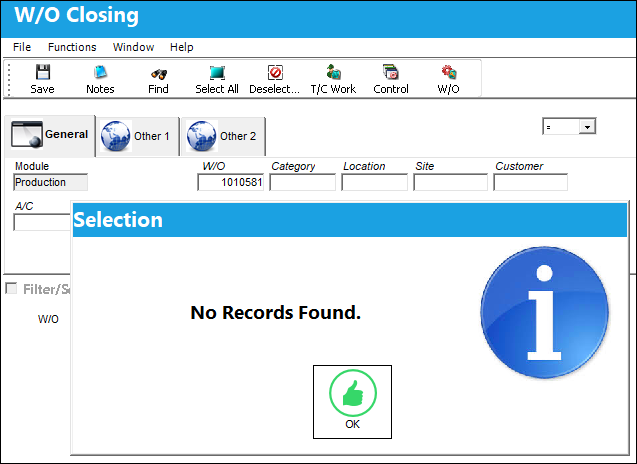637x464 pixels.
Task: Click the Category input field
Action: pos(303,182)
